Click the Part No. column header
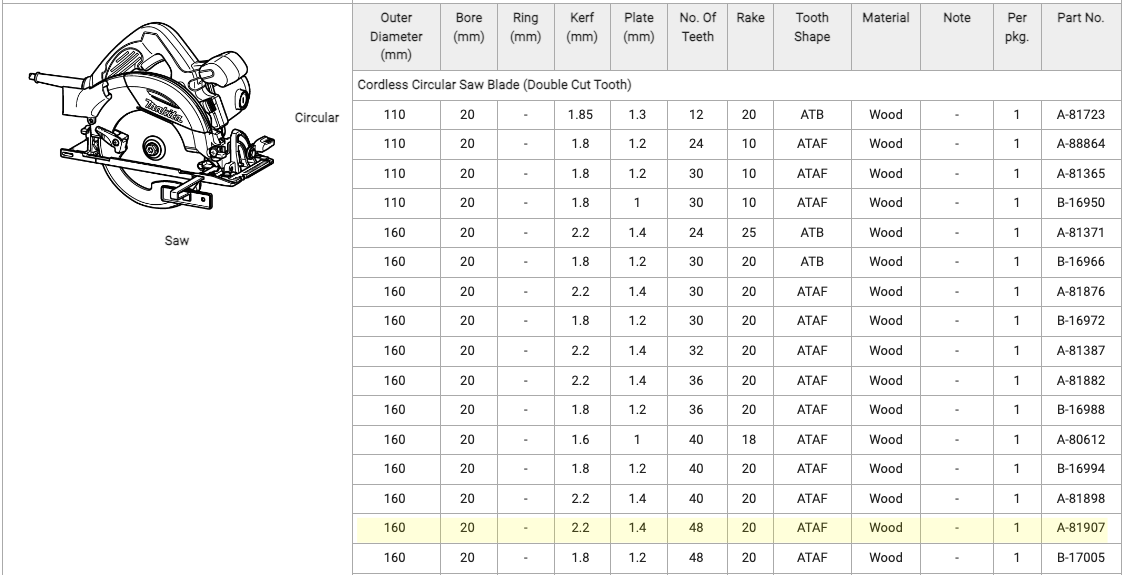 tap(1080, 19)
